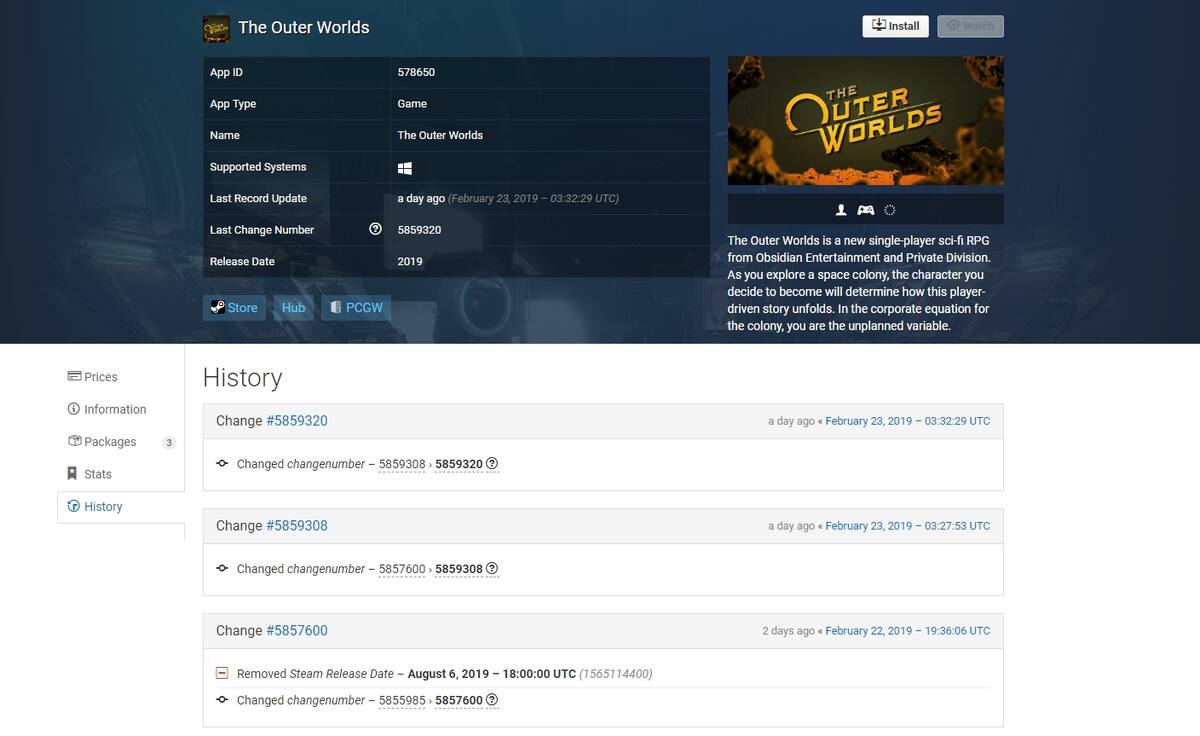Click the Install button

pyautogui.click(x=895, y=26)
